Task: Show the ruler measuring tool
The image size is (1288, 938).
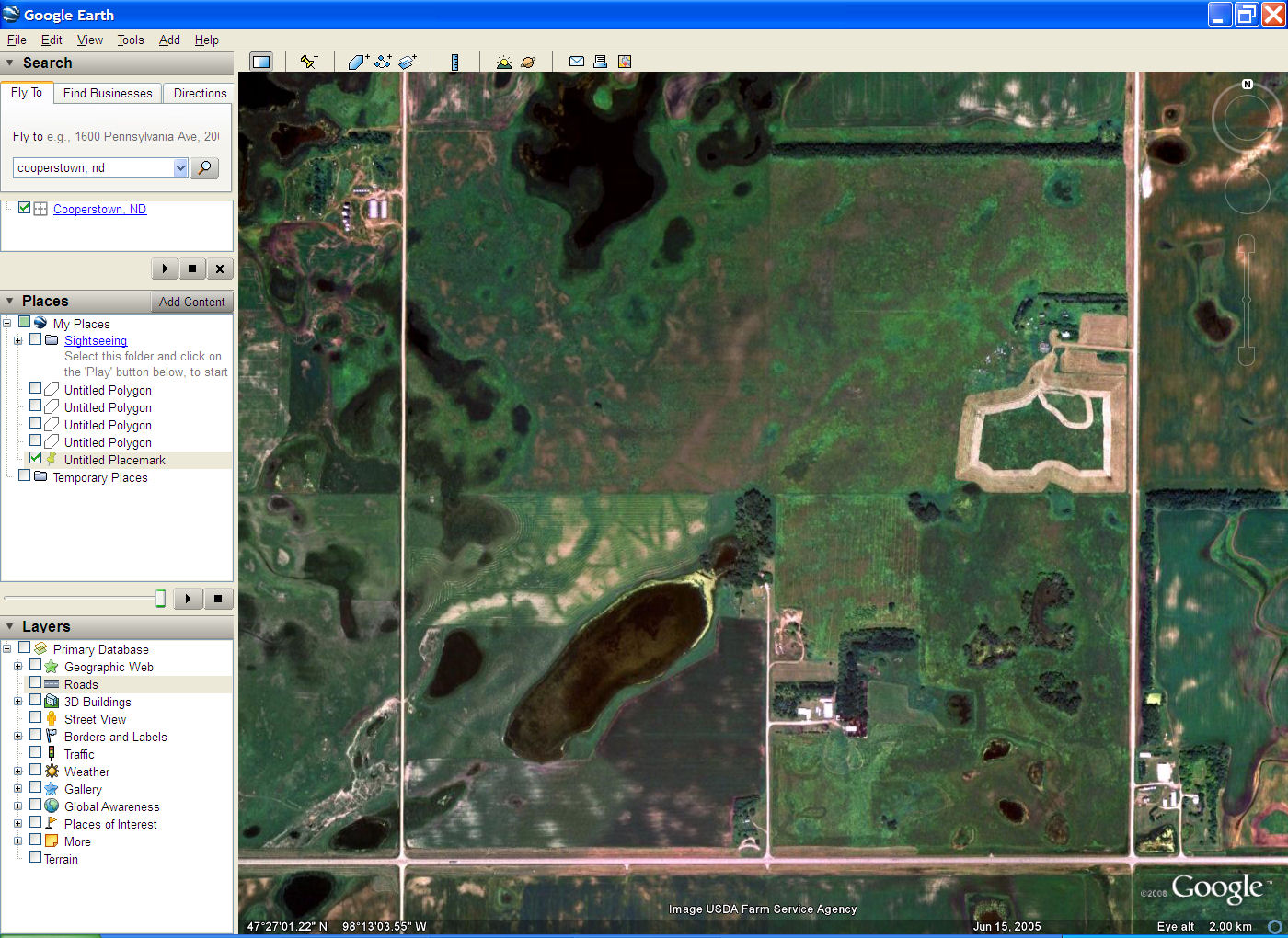Action: click(454, 62)
